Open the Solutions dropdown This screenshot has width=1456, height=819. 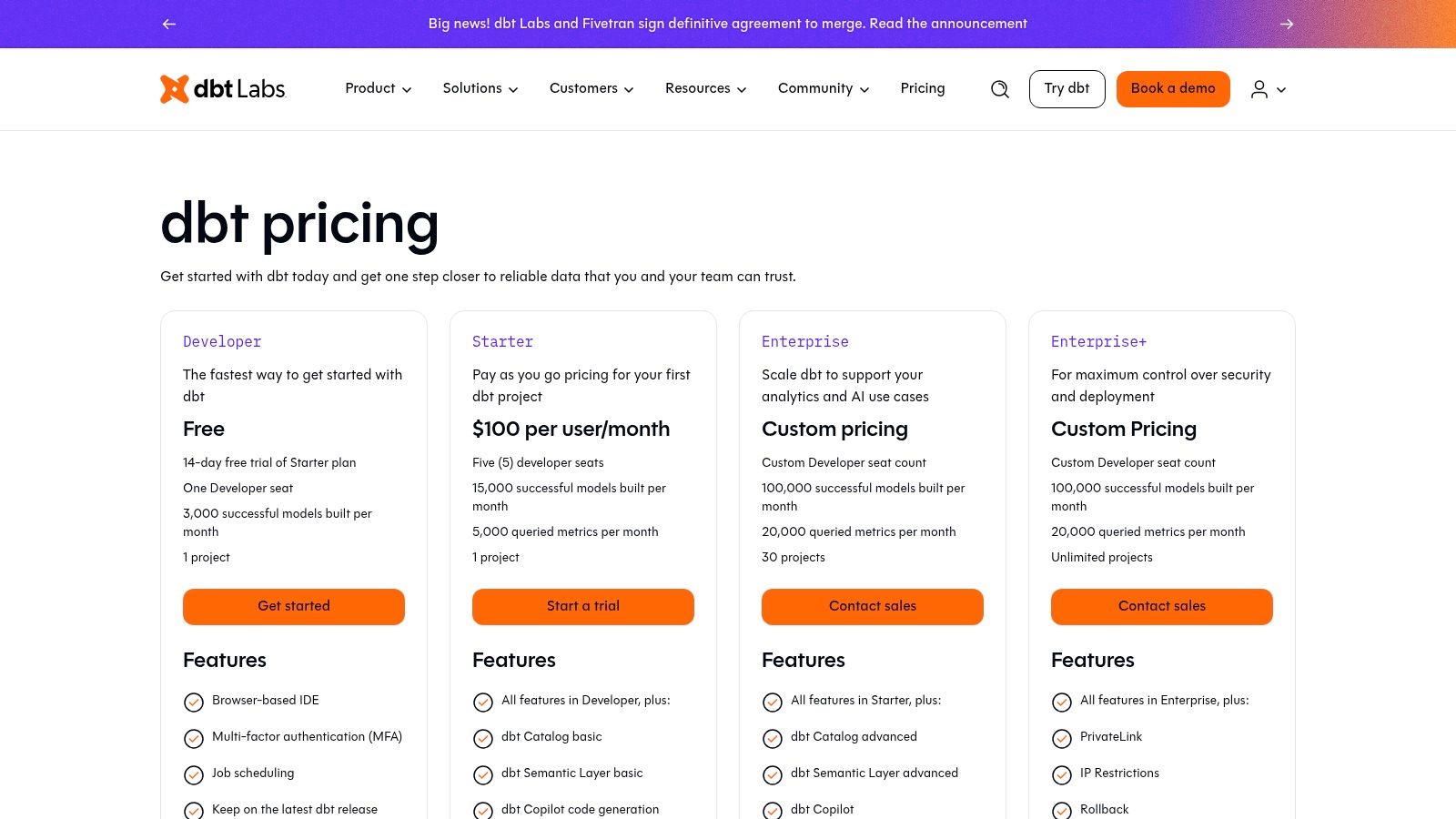(x=480, y=88)
